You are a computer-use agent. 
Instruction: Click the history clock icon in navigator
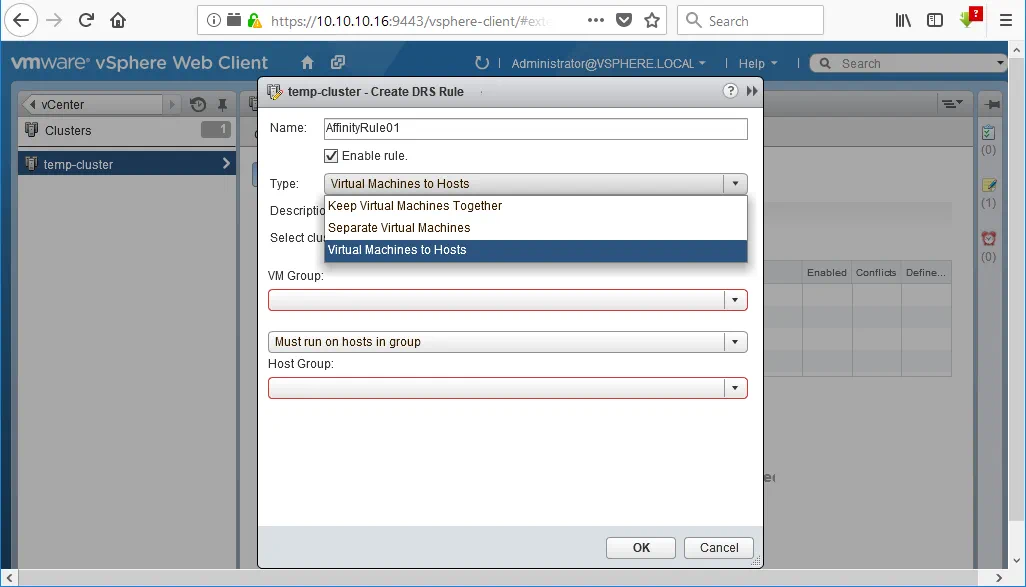[198, 105]
